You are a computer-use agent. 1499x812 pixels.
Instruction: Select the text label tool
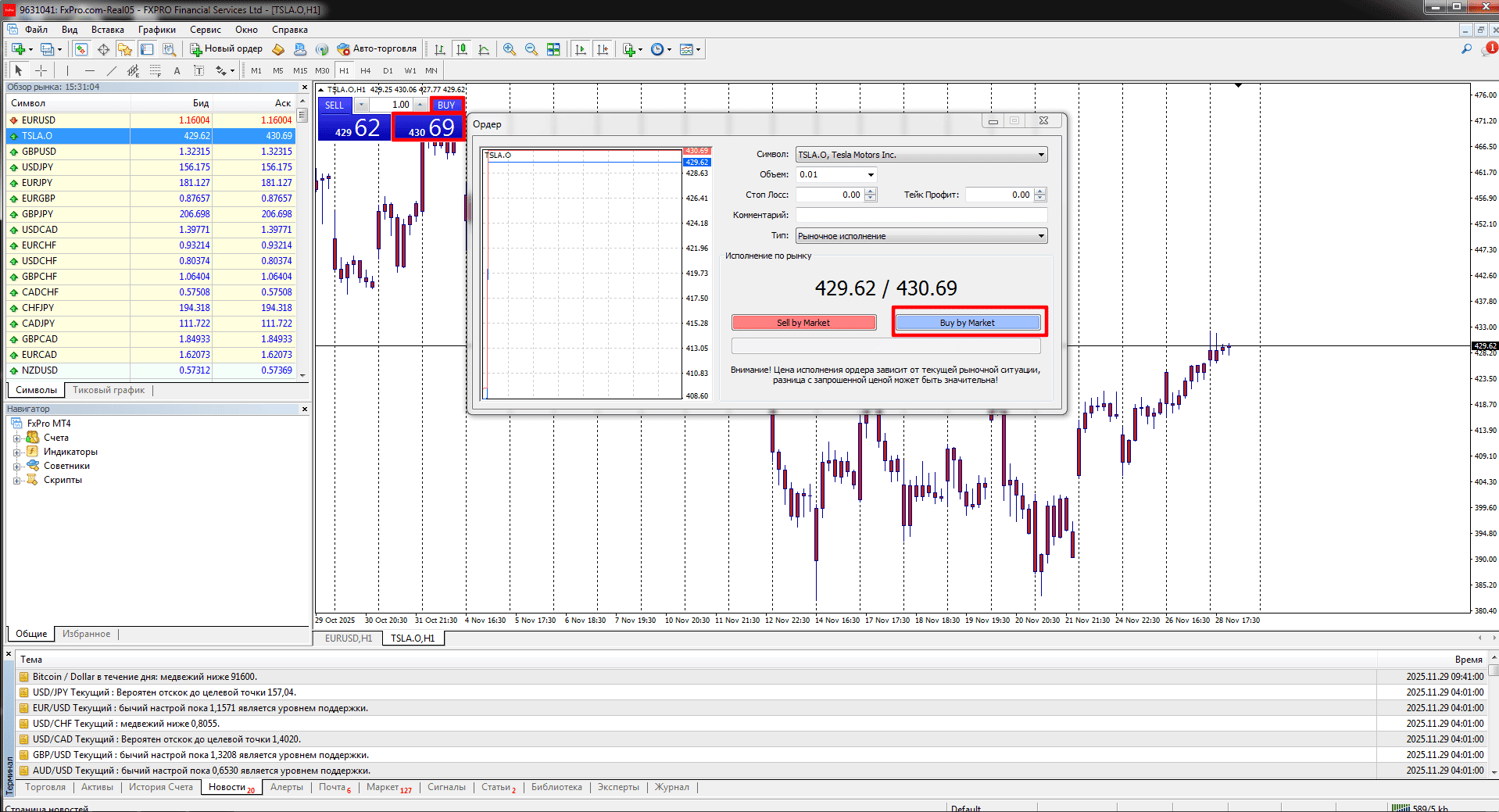199,70
